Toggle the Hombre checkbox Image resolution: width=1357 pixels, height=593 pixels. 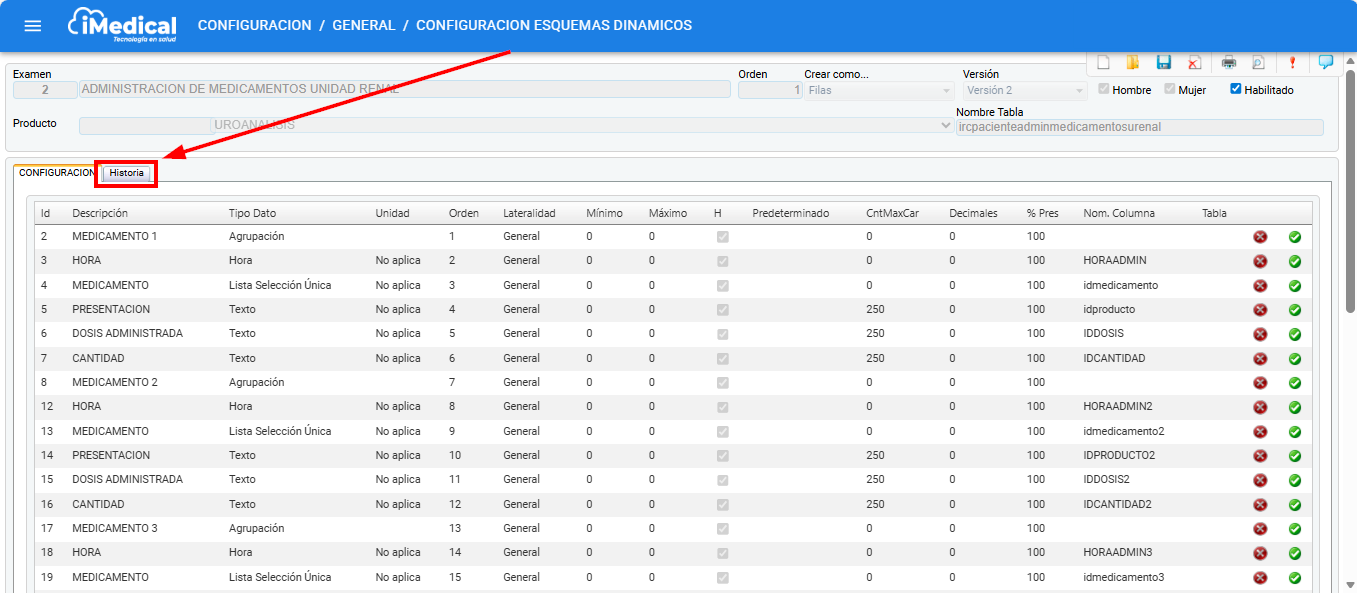click(1104, 89)
